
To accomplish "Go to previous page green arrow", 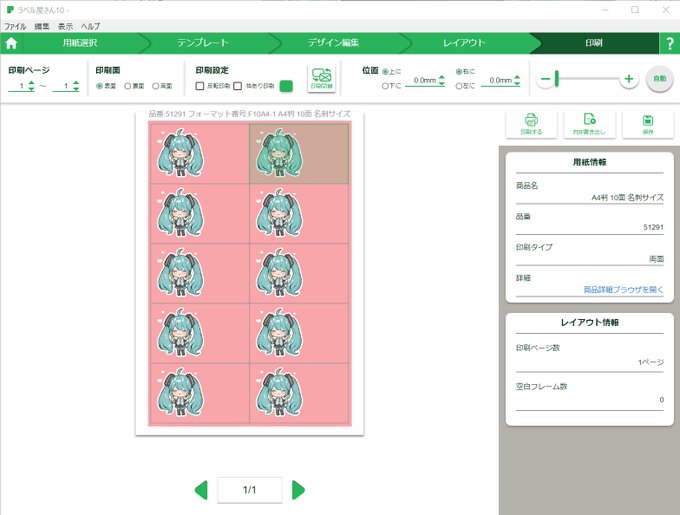I will (x=201, y=490).
